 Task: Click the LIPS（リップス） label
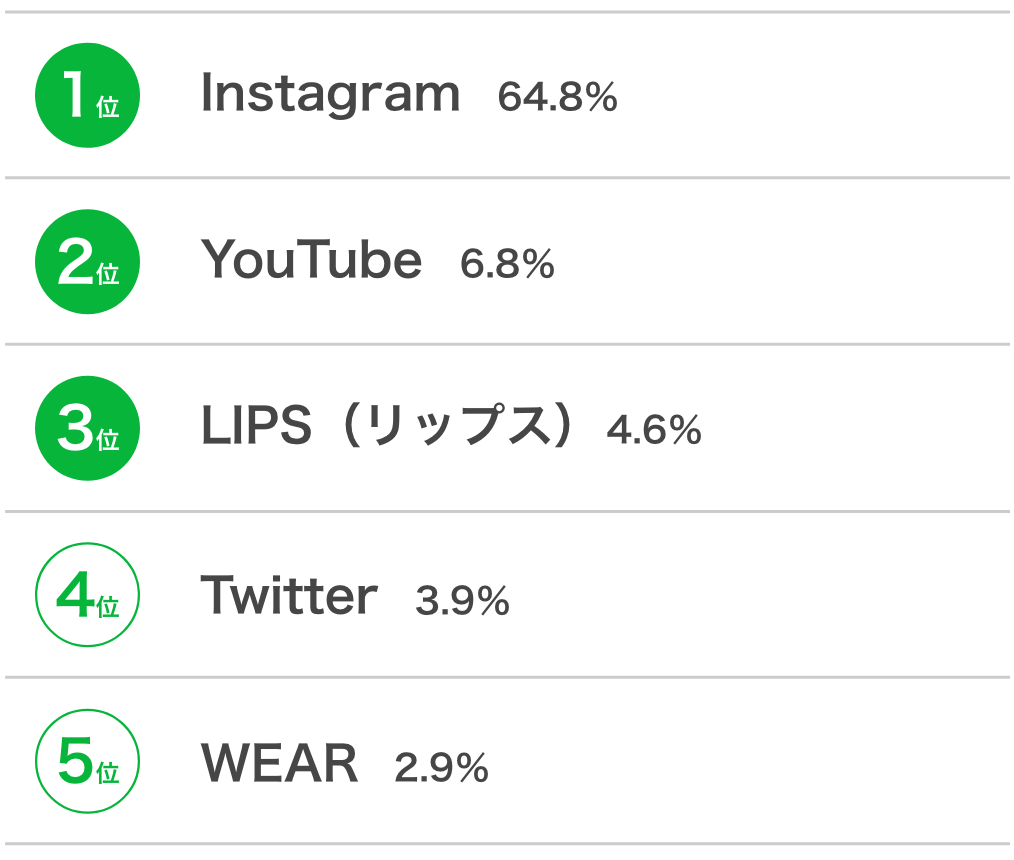pyautogui.click(x=387, y=425)
